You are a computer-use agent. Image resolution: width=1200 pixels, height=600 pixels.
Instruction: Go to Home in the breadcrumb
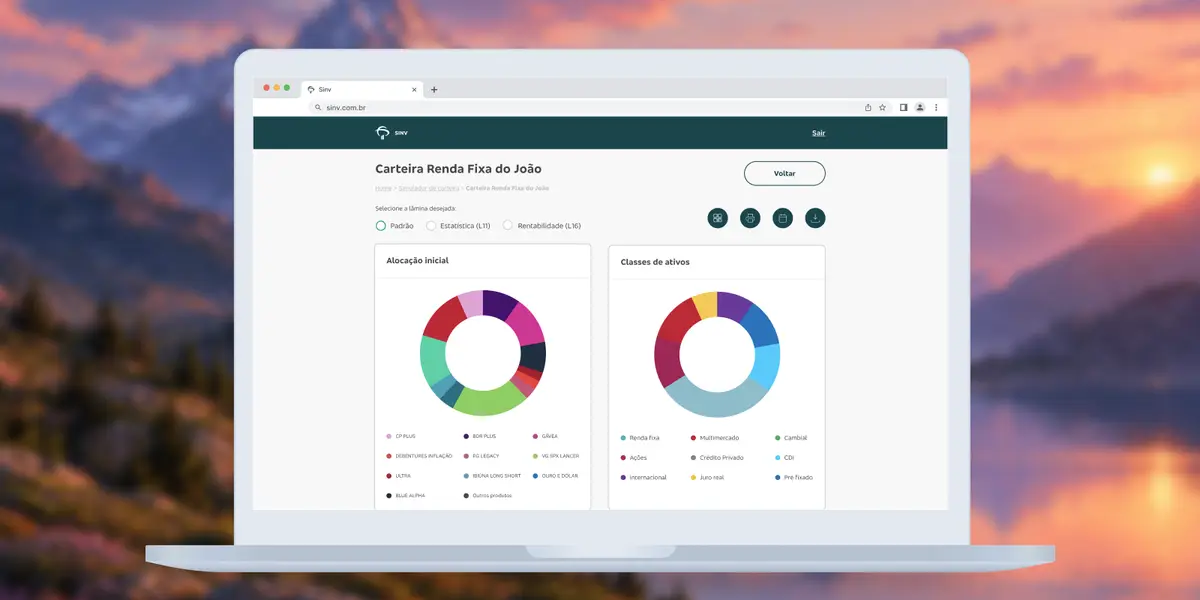[383, 188]
